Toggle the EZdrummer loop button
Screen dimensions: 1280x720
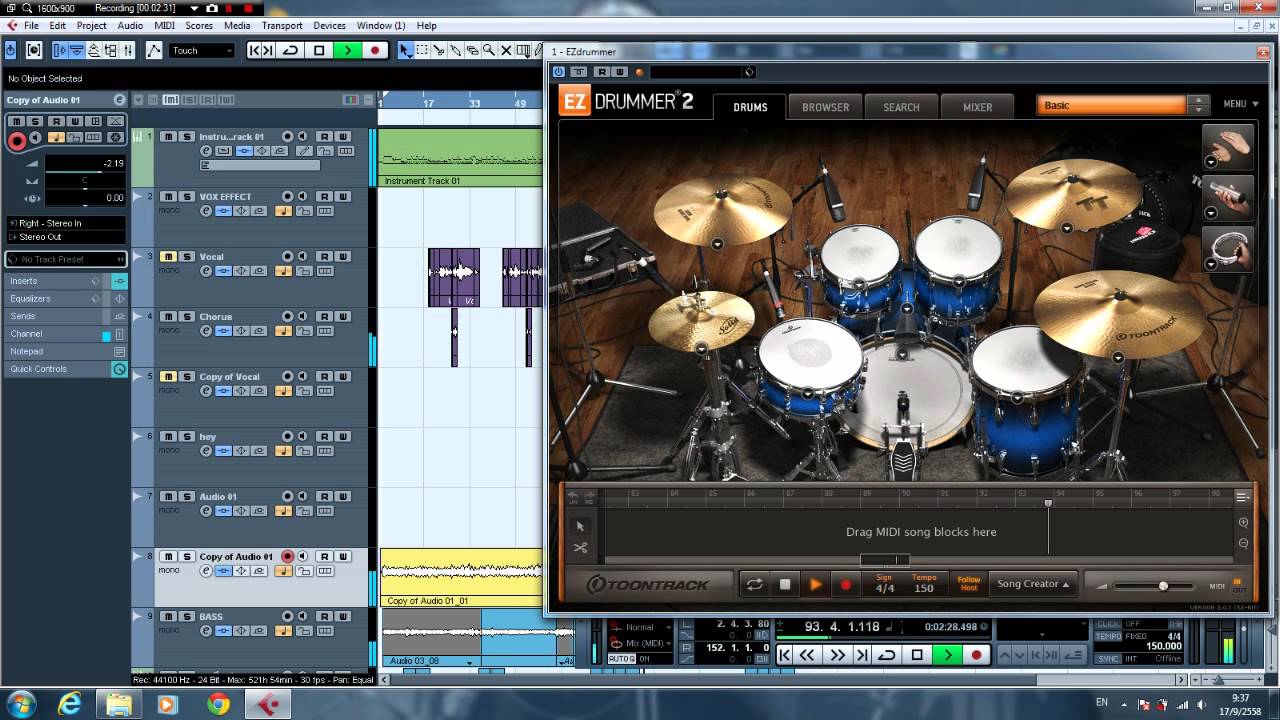(x=754, y=584)
